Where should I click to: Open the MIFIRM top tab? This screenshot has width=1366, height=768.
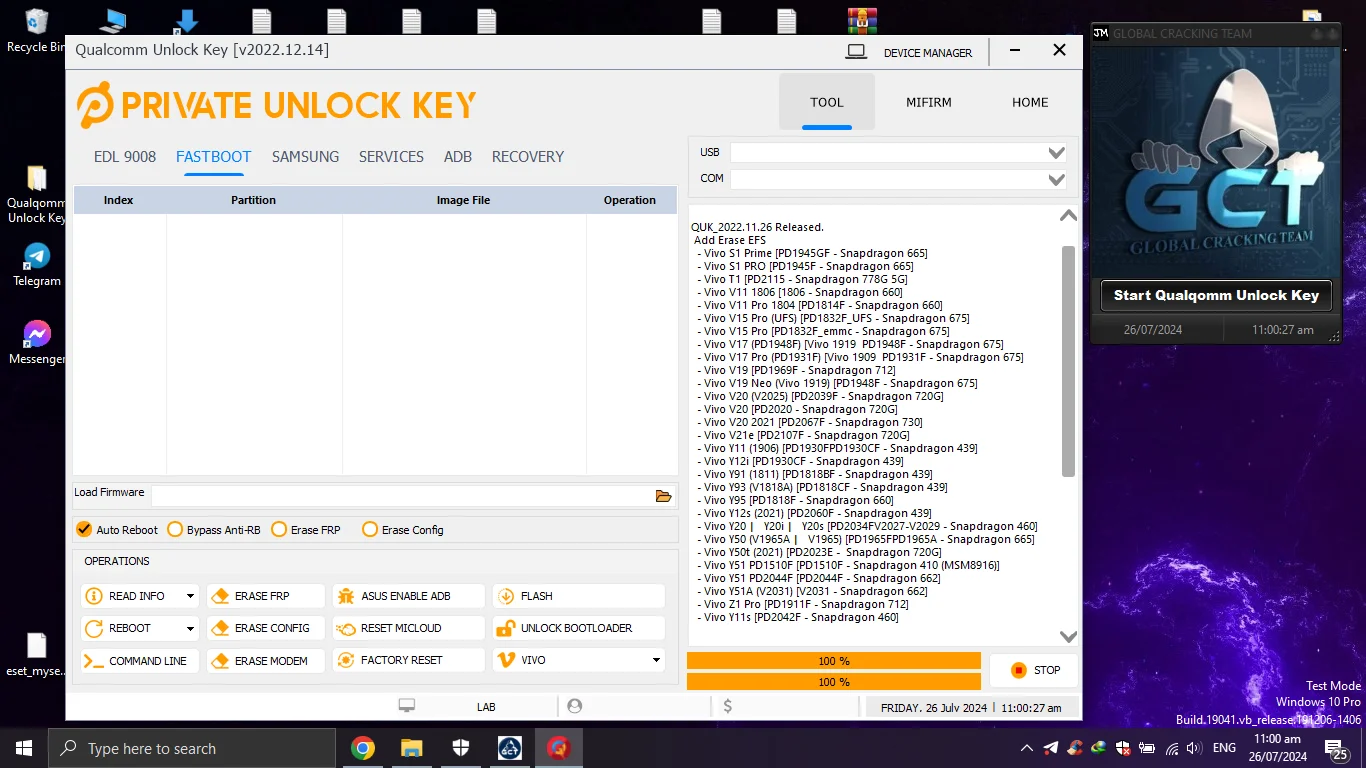[929, 102]
